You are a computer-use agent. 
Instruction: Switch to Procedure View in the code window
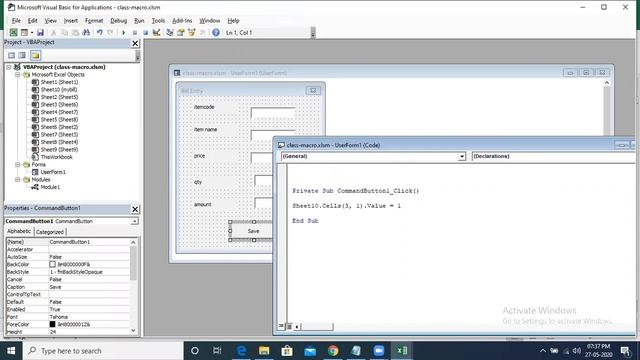coord(281,326)
